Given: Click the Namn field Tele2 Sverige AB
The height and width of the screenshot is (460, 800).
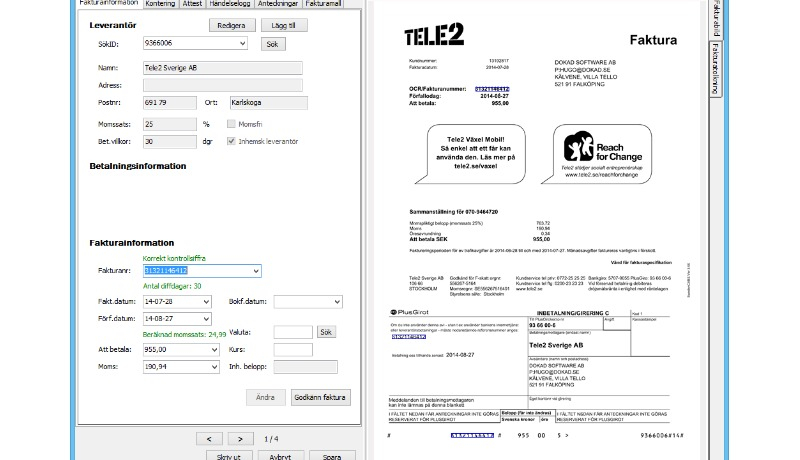Looking at the screenshot, I should [x=222, y=68].
